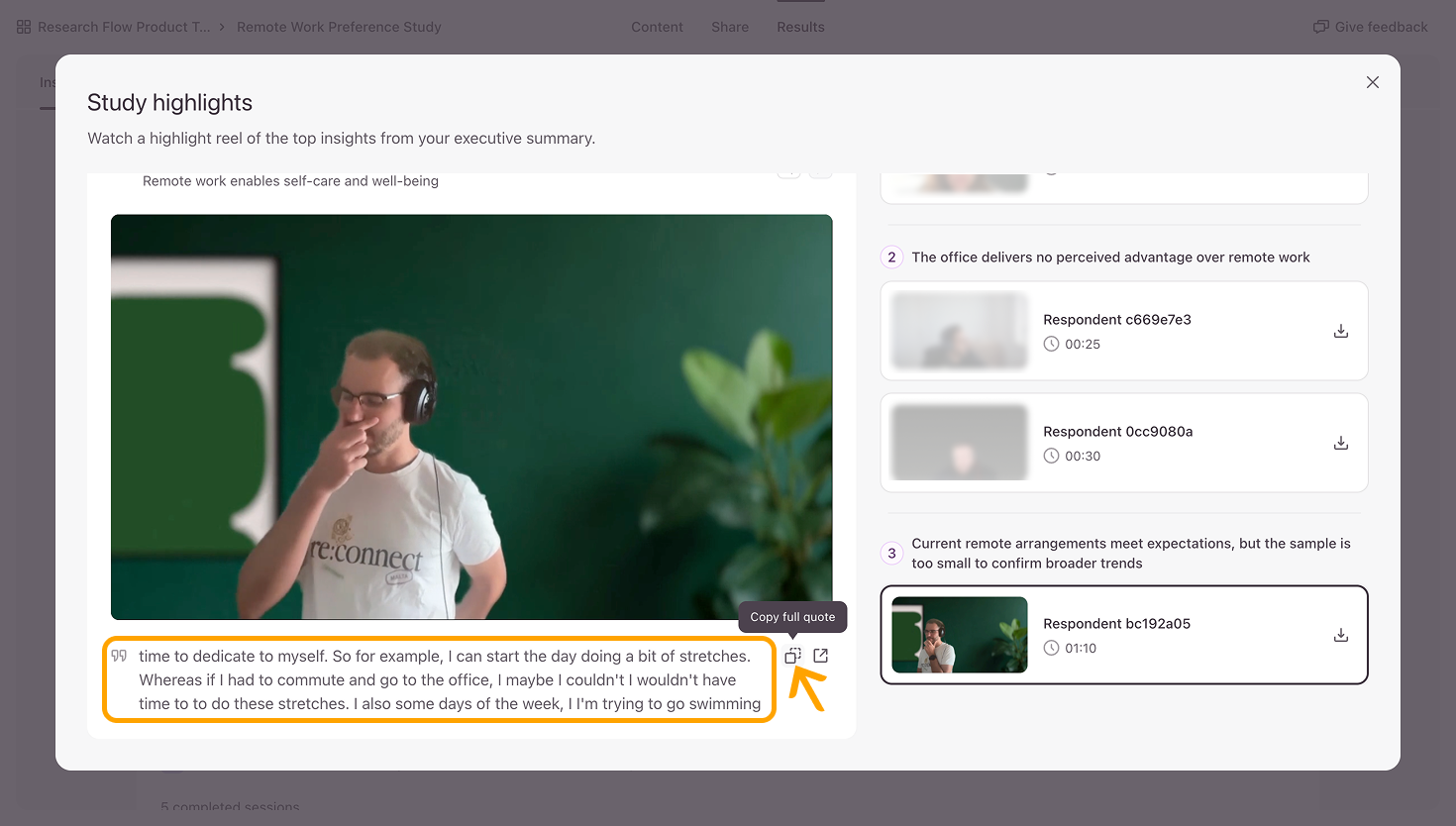Click the clock icon next to 00:30
Screen dimensions: 1456x826
[1051, 456]
